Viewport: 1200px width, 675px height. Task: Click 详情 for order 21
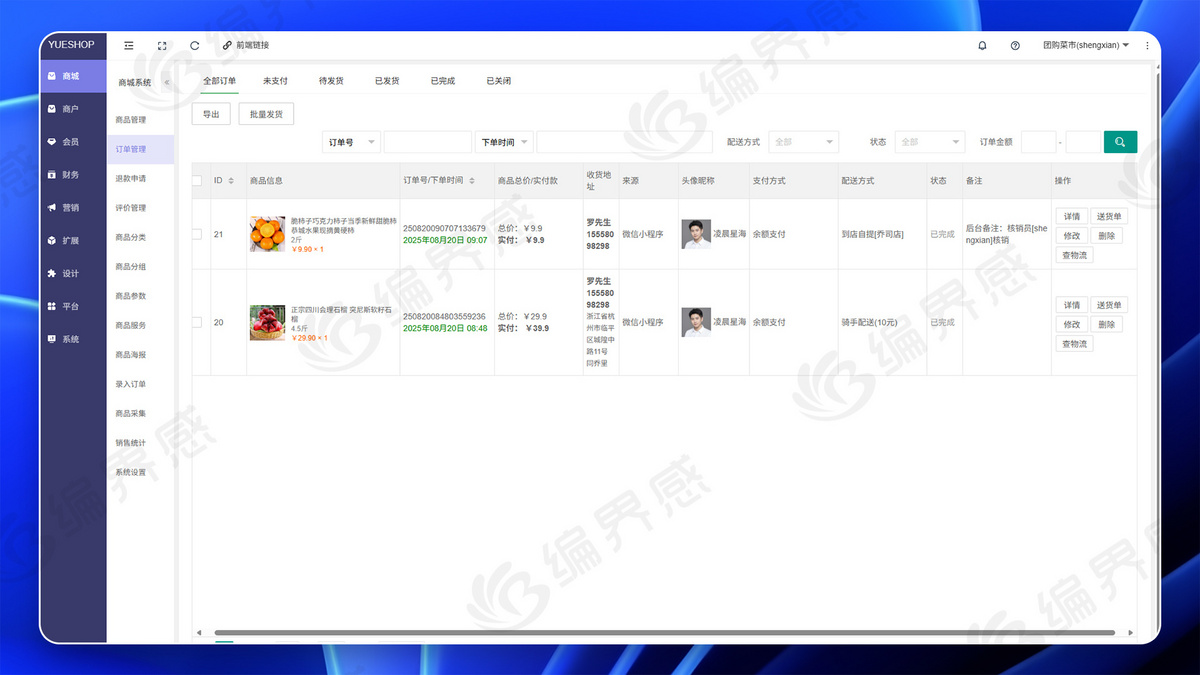point(1072,216)
